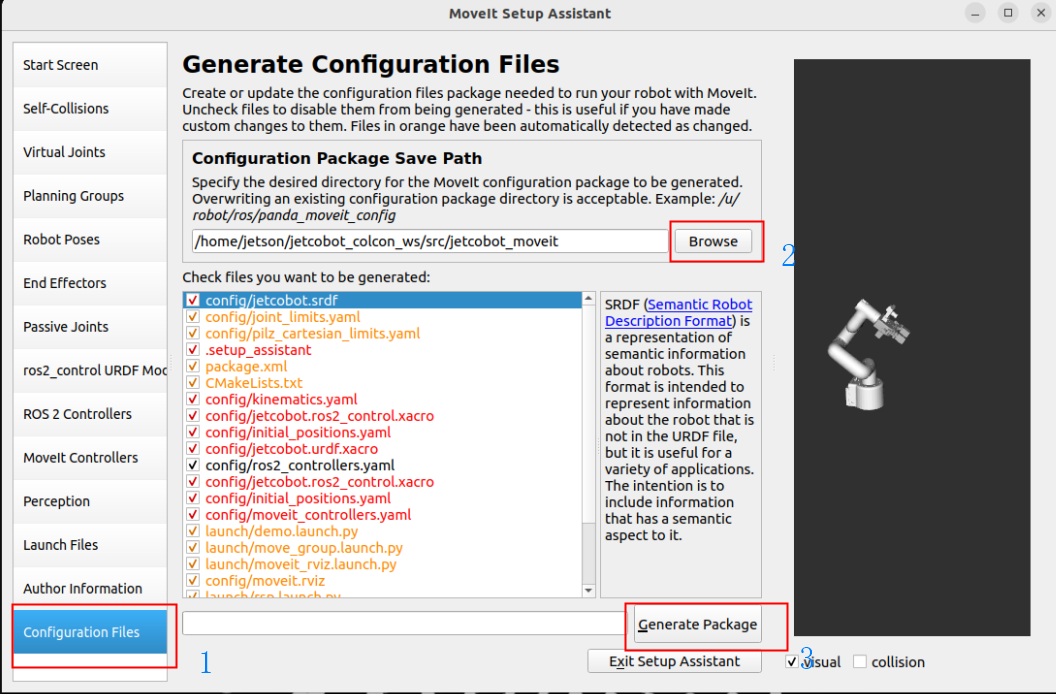This screenshot has width=1056, height=694.
Task: Select the launch/moveit_rviz.launch.py file name
Action: point(301,565)
